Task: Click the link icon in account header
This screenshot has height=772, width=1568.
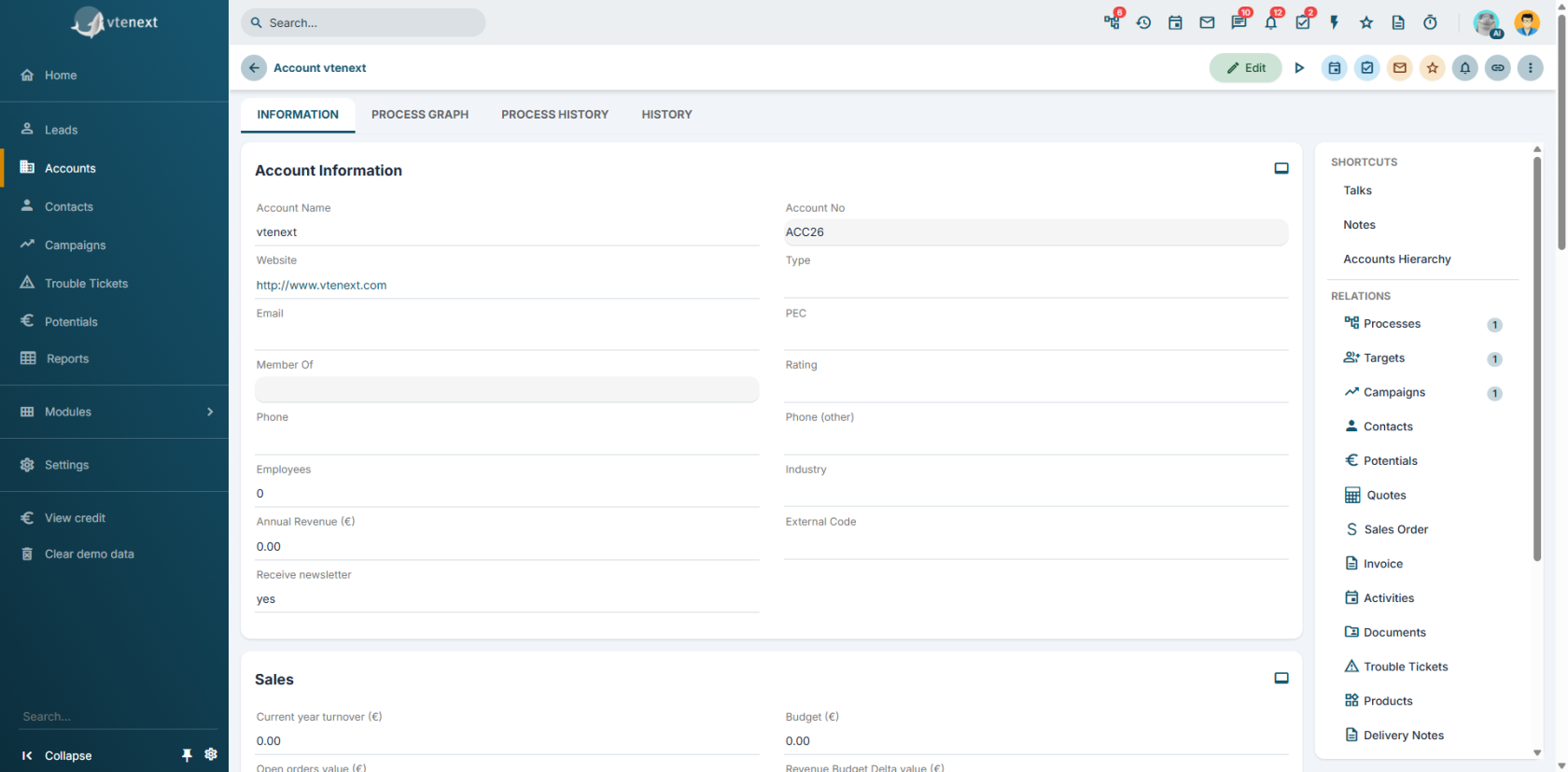Action: pyautogui.click(x=1498, y=68)
